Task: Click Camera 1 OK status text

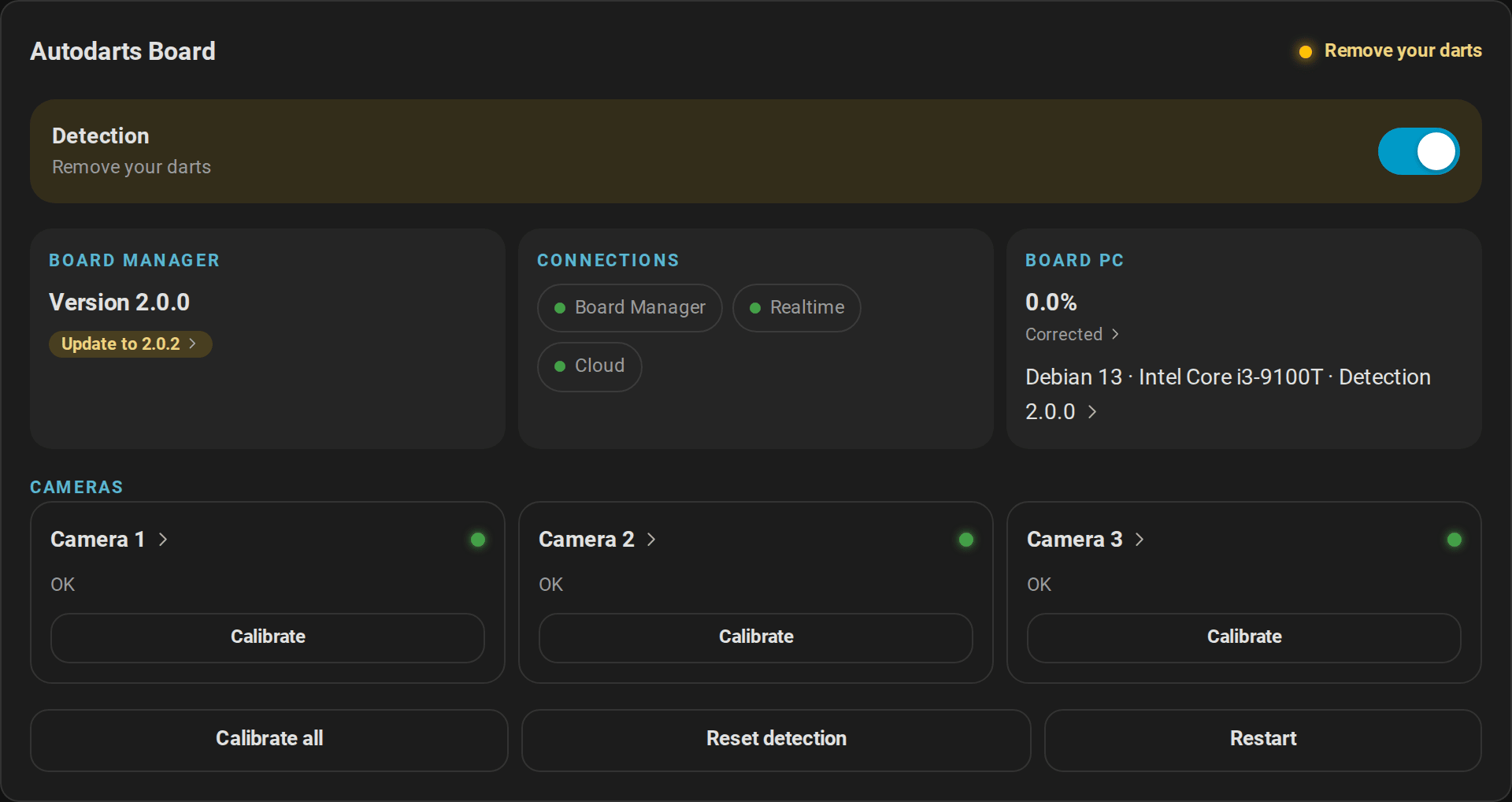Action: [x=63, y=585]
